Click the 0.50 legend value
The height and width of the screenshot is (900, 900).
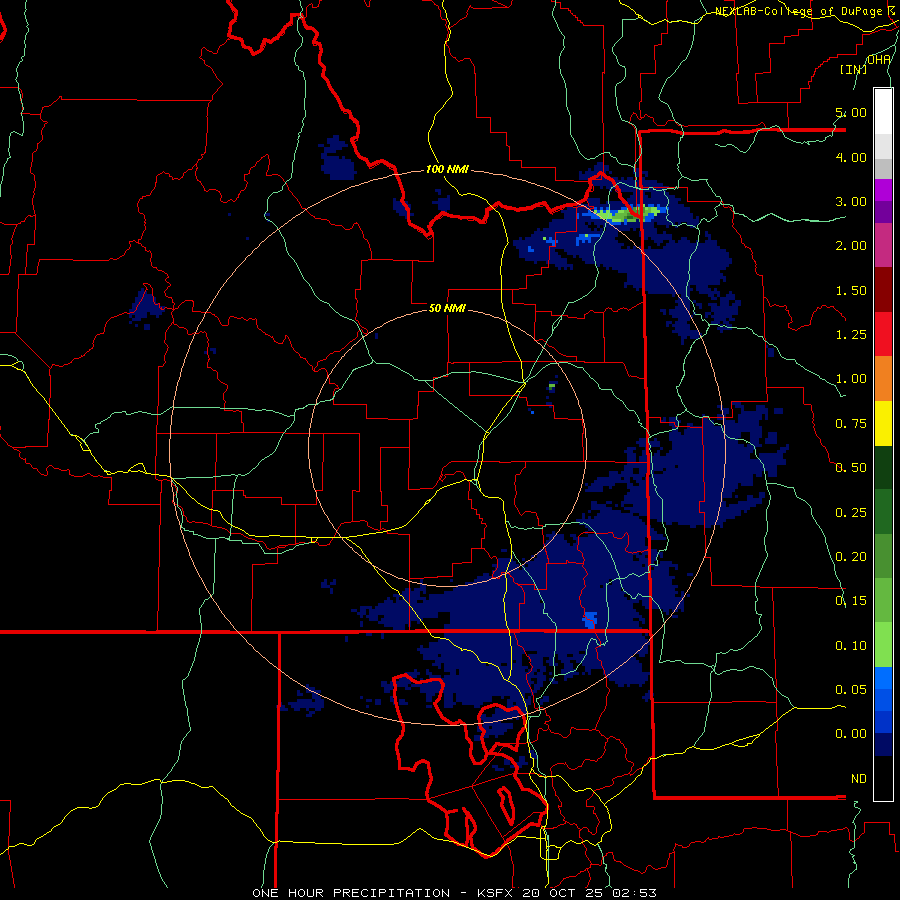pyautogui.click(x=851, y=468)
